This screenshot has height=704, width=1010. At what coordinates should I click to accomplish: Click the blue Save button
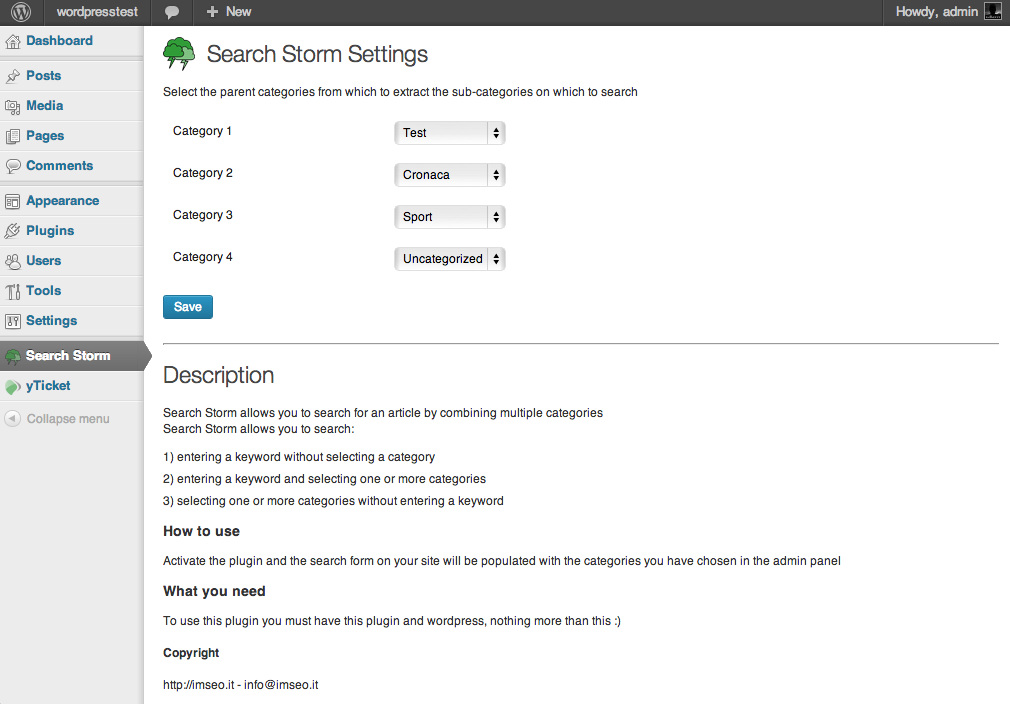pos(188,307)
